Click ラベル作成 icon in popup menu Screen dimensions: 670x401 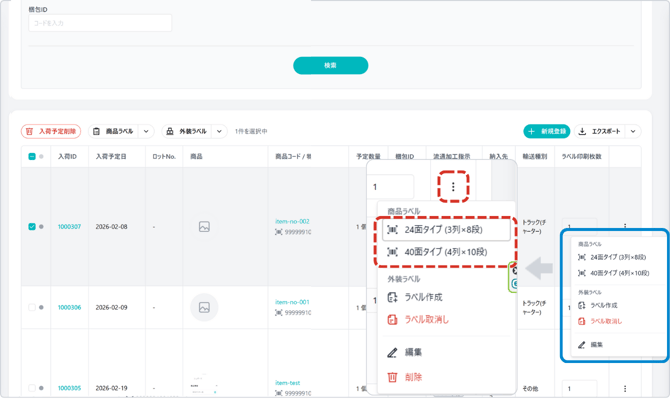tap(392, 297)
